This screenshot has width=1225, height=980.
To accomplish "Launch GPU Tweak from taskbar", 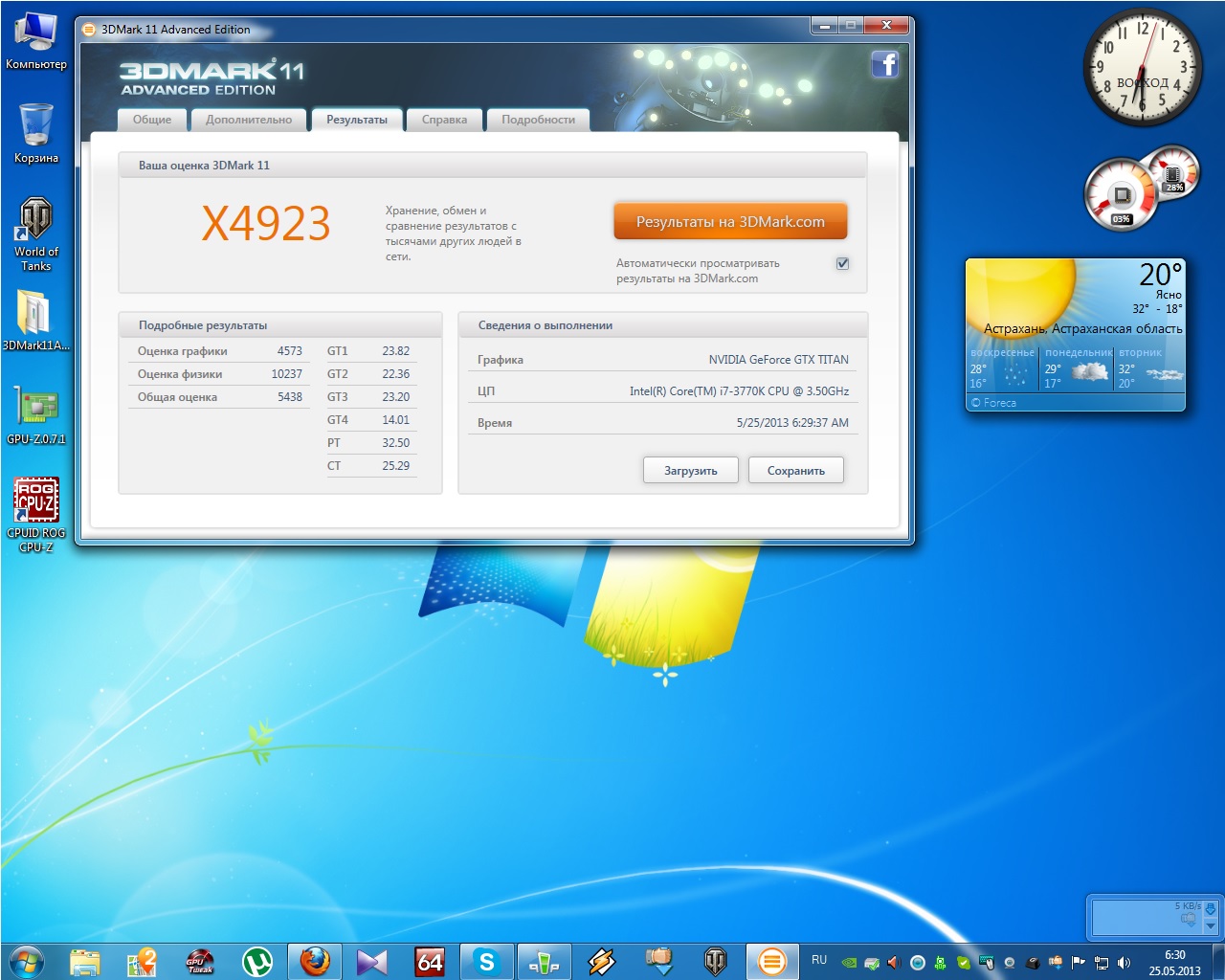I will (x=200, y=961).
